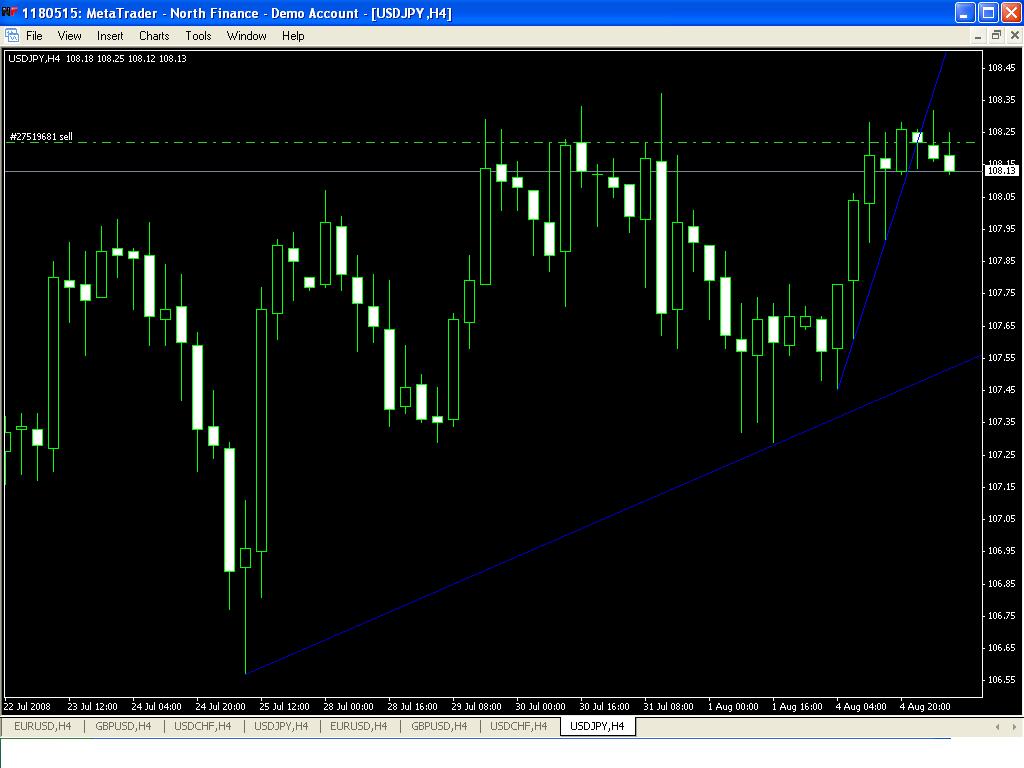Click the 1 Aug 00:00 time label
This screenshot has height=768, width=1024.
click(733, 706)
